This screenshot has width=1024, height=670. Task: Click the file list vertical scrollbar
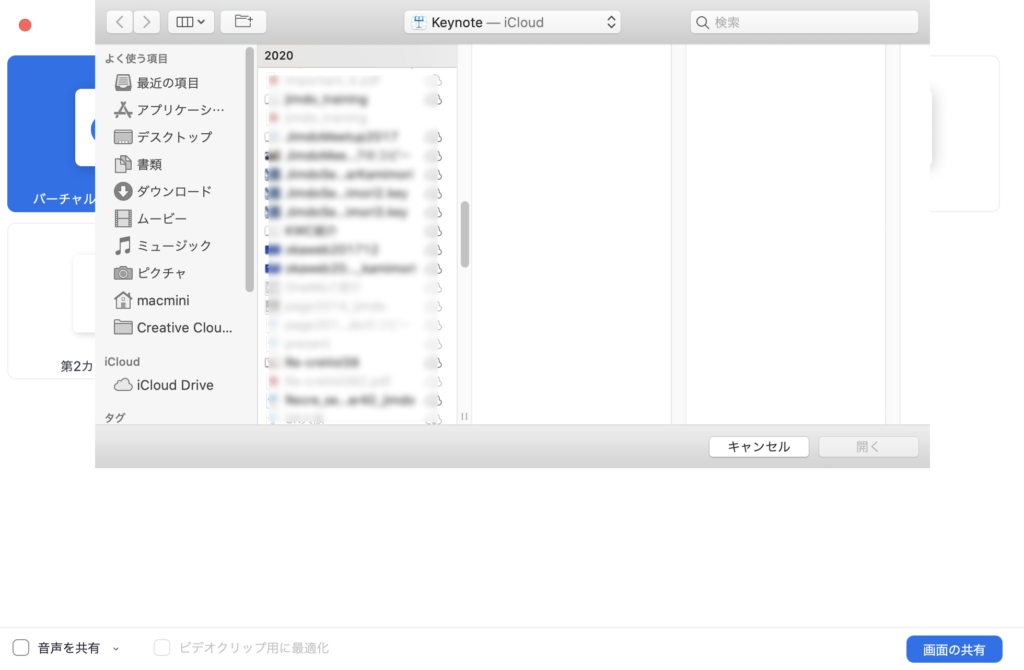coord(465,234)
